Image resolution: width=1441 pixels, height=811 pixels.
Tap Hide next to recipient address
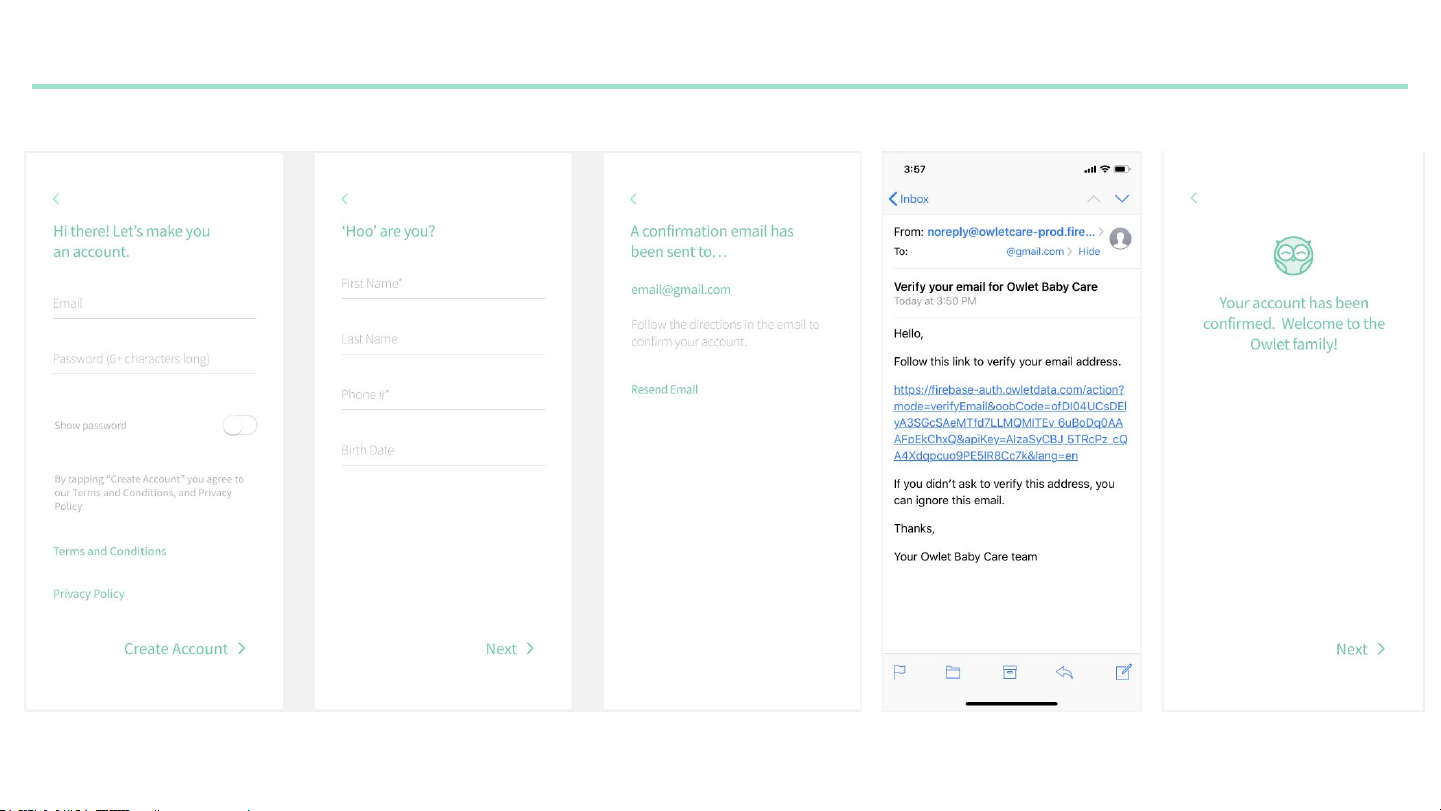(x=1089, y=252)
